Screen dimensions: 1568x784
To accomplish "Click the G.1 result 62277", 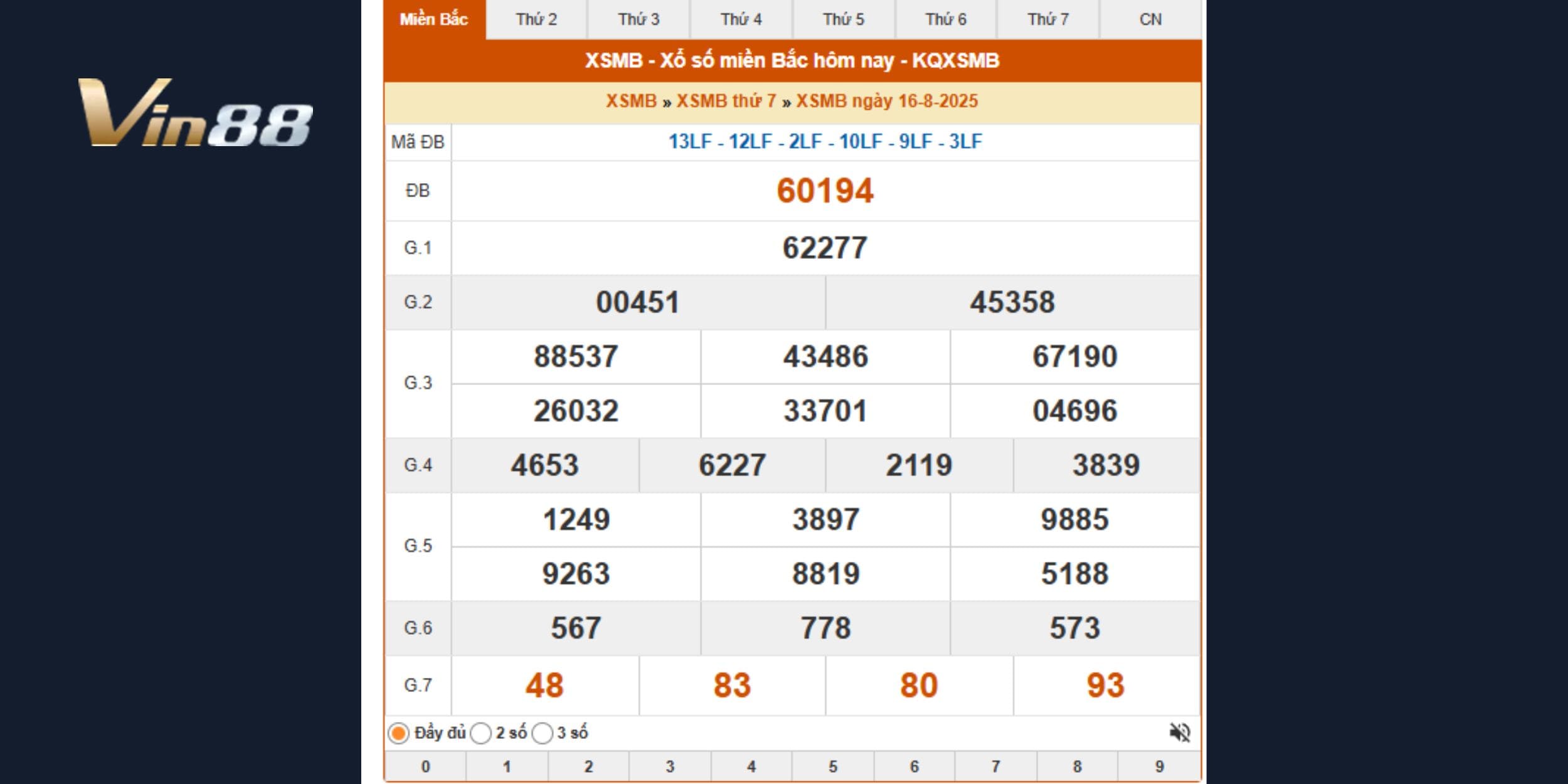I will (825, 248).
